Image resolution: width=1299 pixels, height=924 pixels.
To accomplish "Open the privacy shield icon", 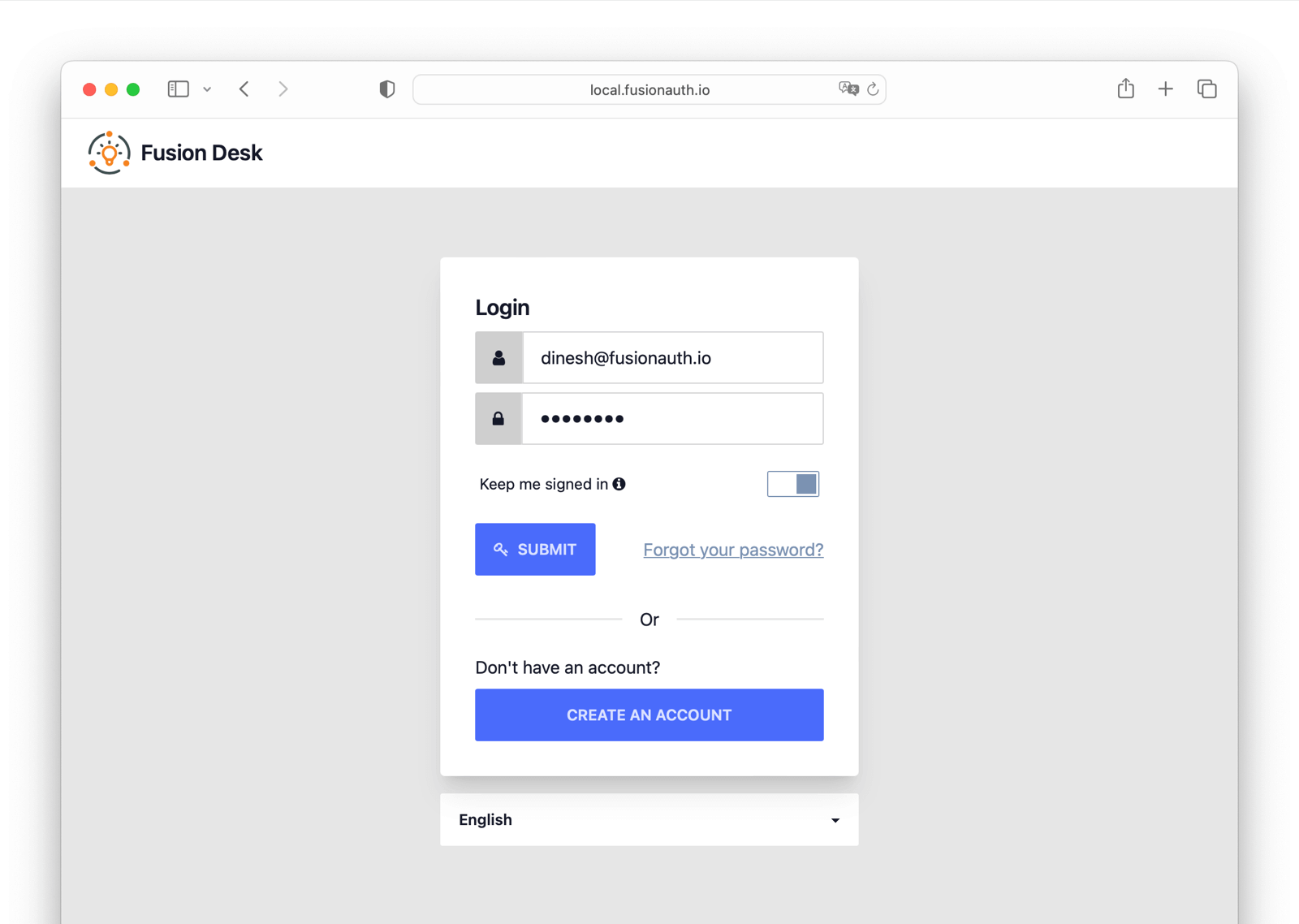I will pos(387,89).
